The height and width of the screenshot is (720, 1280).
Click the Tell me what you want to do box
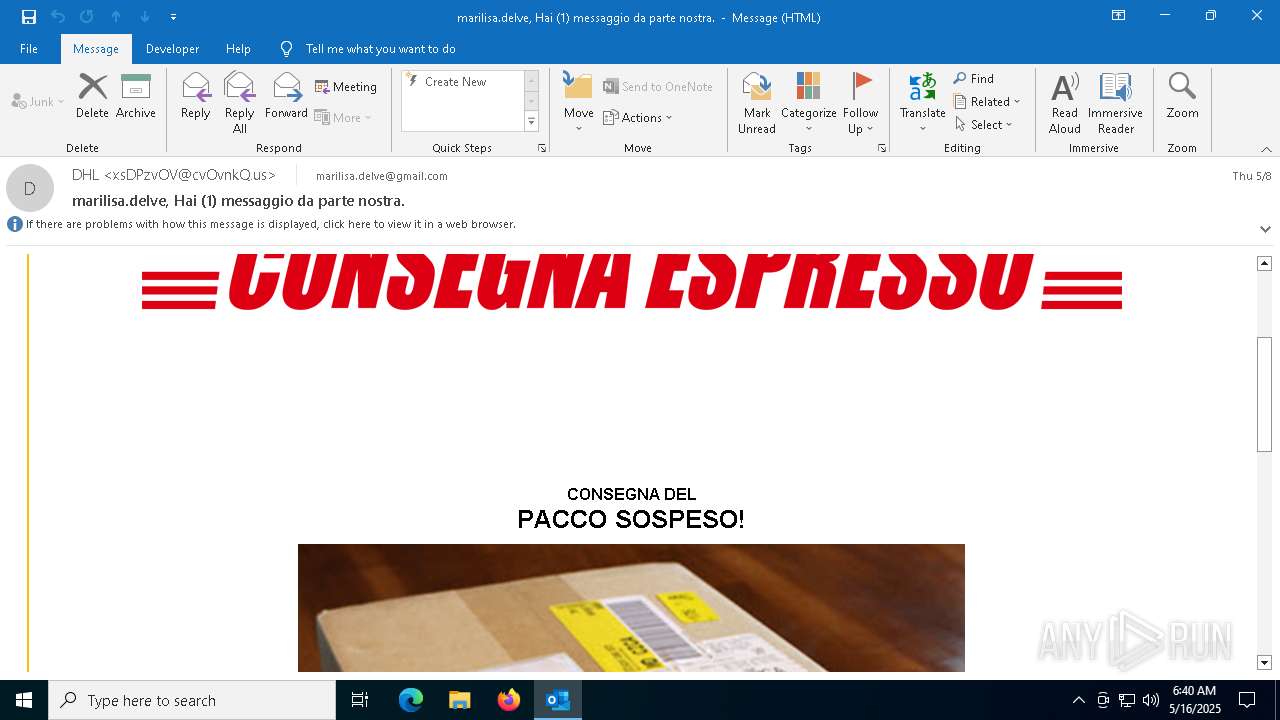pos(380,49)
